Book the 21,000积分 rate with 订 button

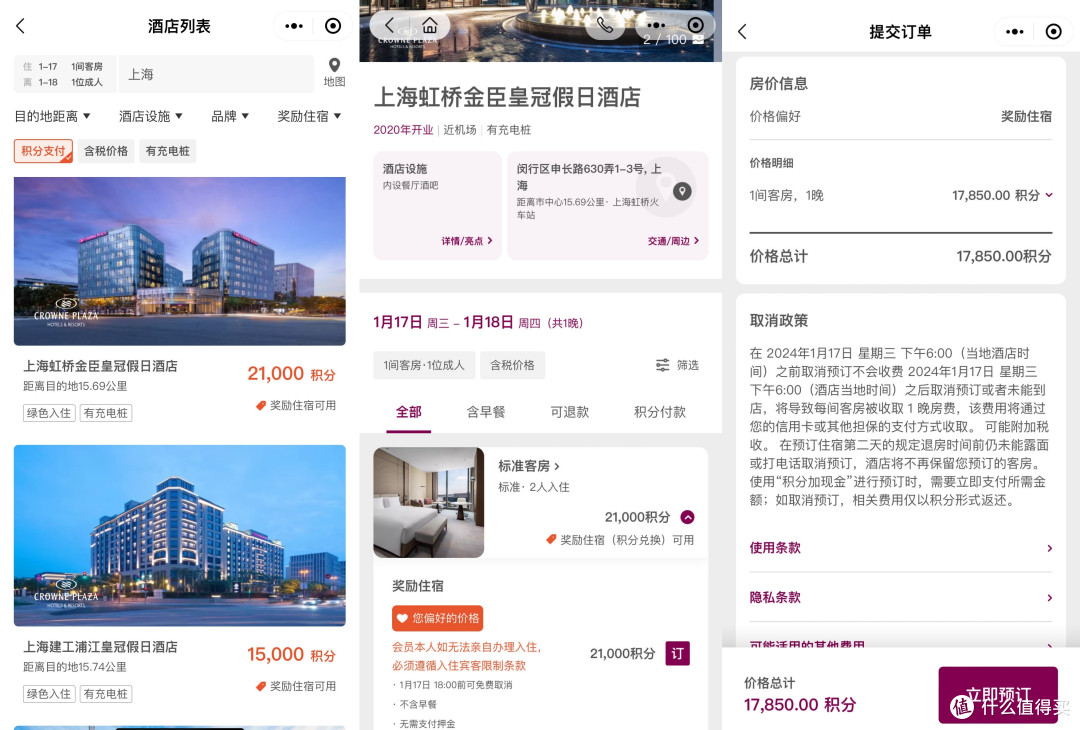pyautogui.click(x=678, y=654)
